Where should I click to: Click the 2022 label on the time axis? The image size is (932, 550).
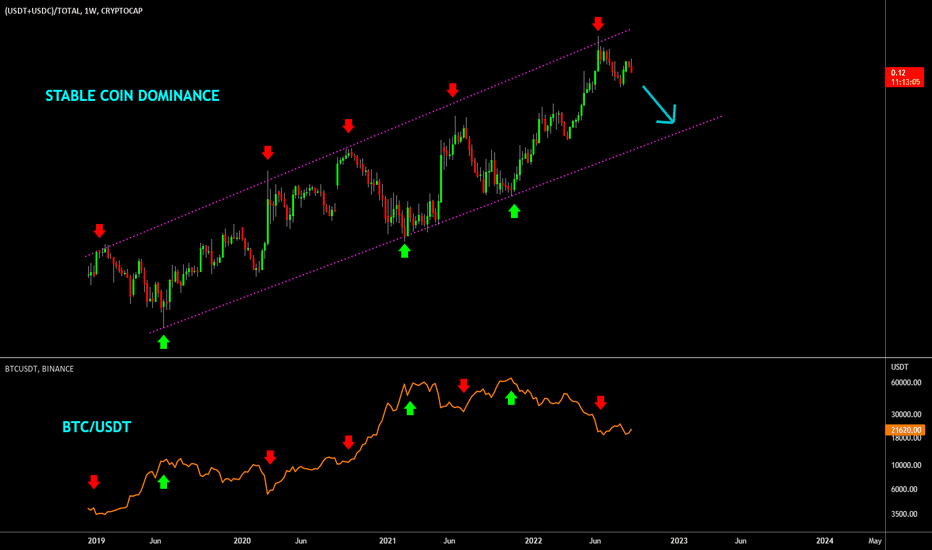point(533,540)
